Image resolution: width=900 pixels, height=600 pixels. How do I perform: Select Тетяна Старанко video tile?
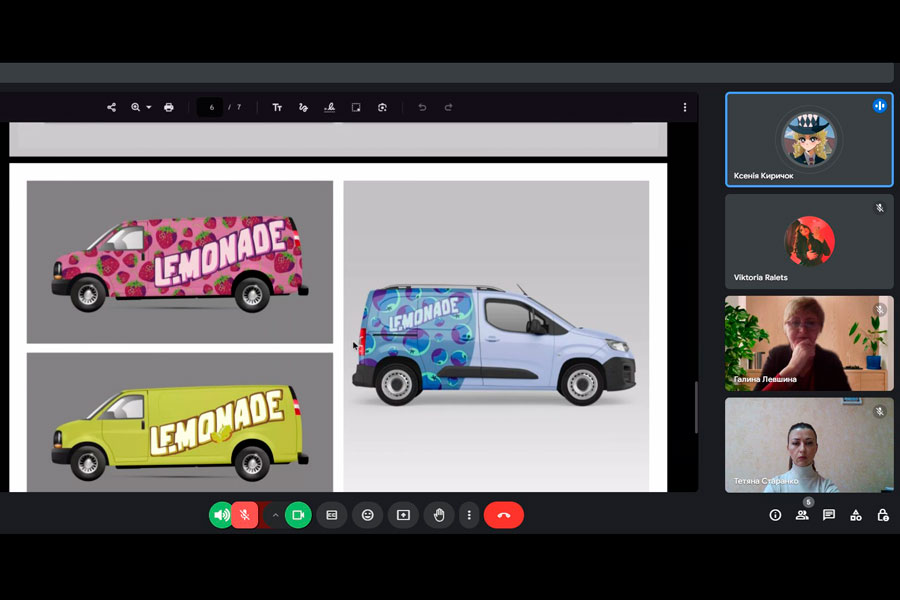pos(809,445)
